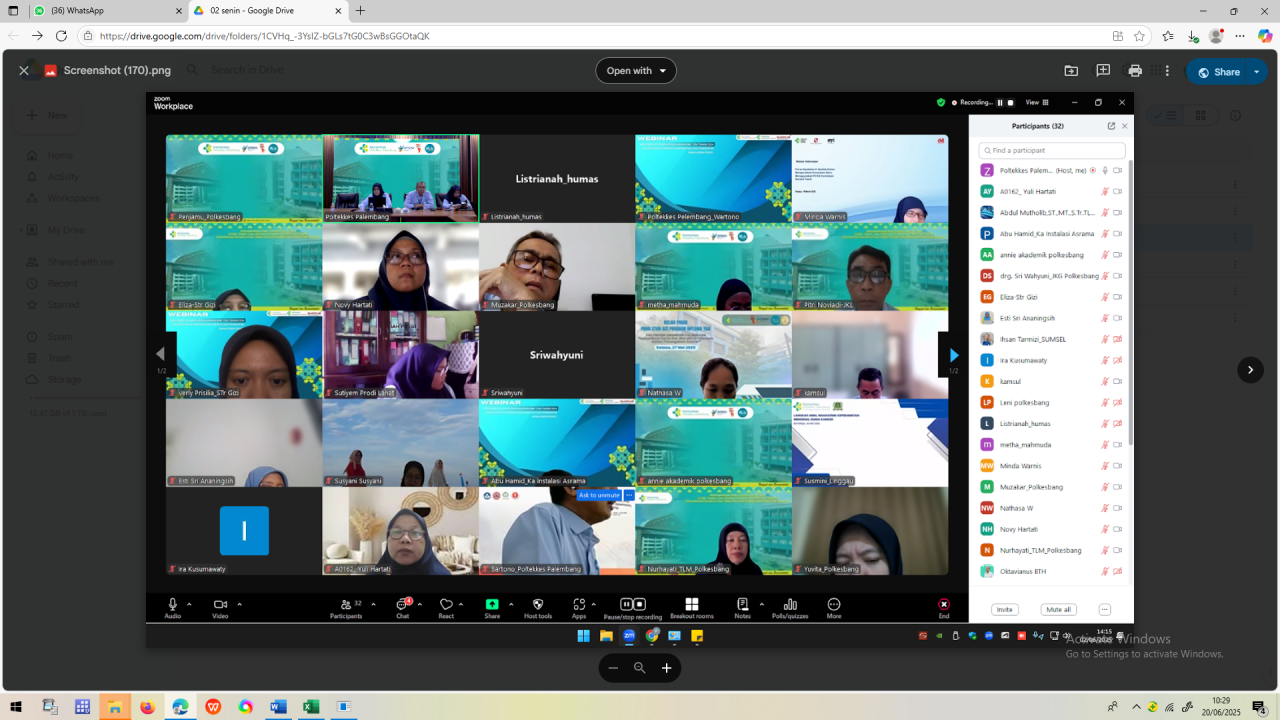The height and width of the screenshot is (720, 1280).
Task: Open a new browser tab
Action: pos(361,11)
